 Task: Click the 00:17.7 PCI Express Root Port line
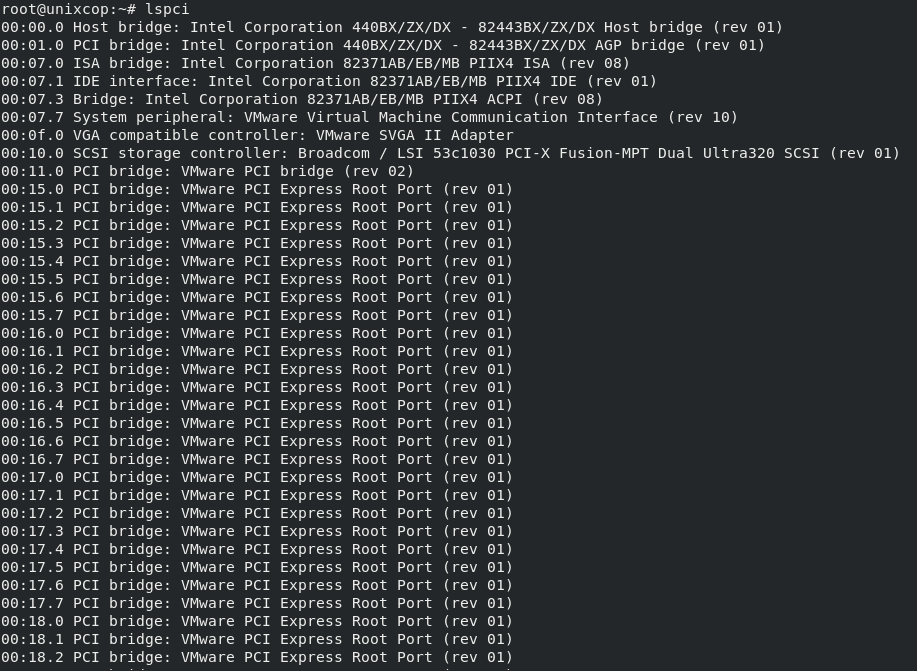click(257, 603)
